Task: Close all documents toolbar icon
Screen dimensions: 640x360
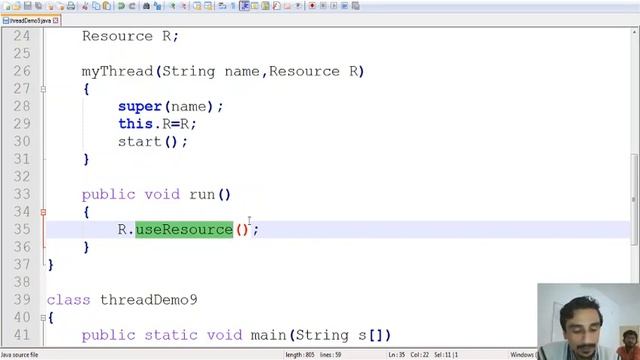Action: click(x=61, y=6)
